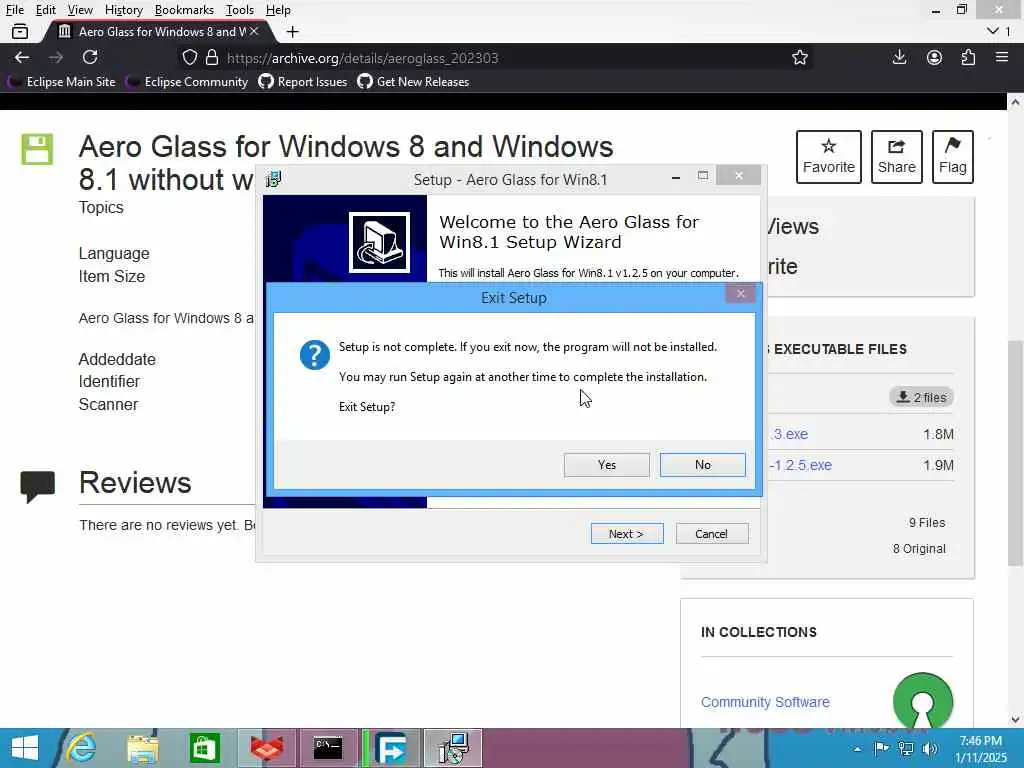Click Yes in Exit Setup dialog

pyautogui.click(x=606, y=464)
